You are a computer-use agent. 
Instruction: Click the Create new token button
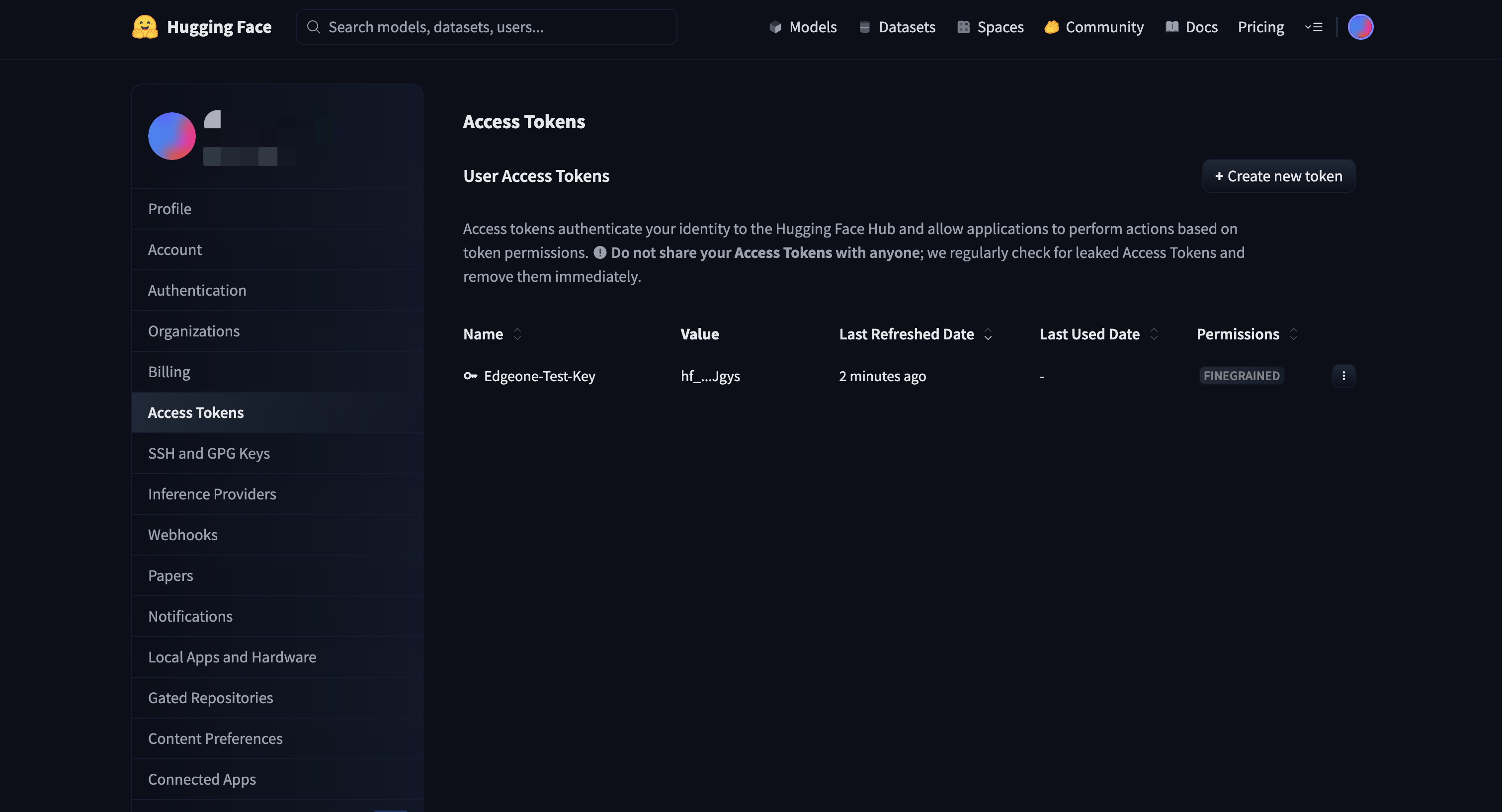click(x=1278, y=176)
